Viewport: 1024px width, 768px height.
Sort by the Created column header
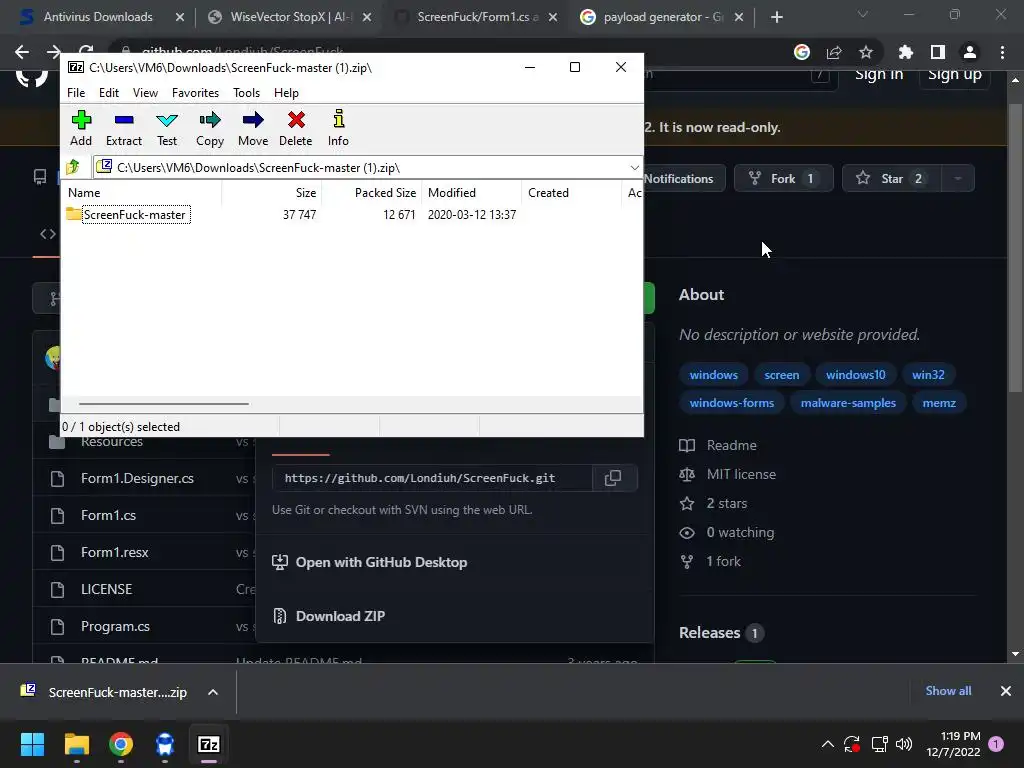[571, 193]
